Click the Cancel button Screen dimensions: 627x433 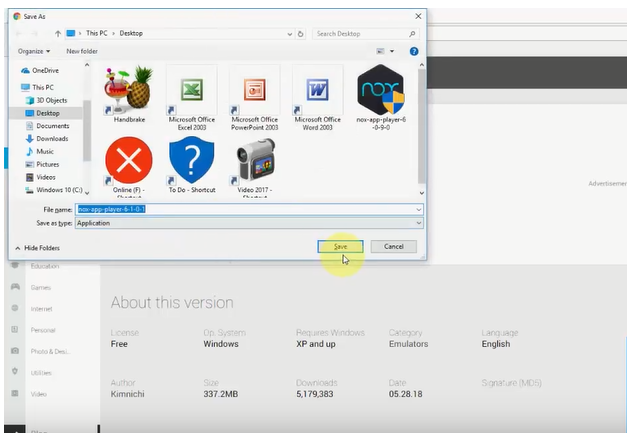393,247
